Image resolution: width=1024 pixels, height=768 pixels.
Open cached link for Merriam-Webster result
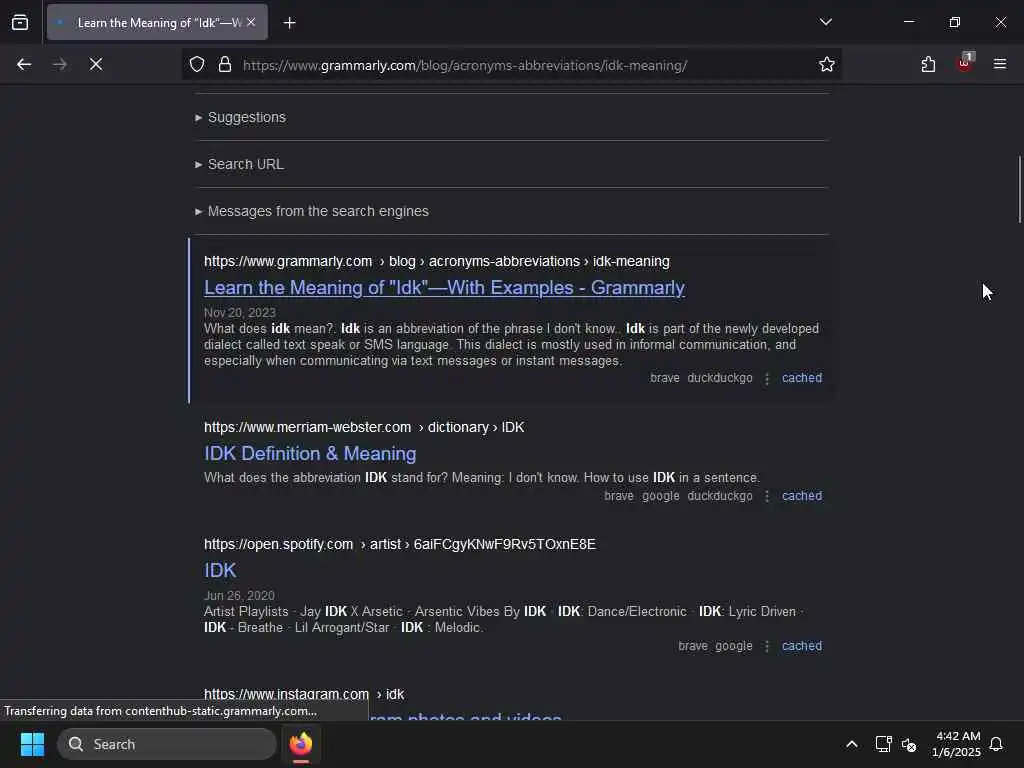tap(801, 496)
